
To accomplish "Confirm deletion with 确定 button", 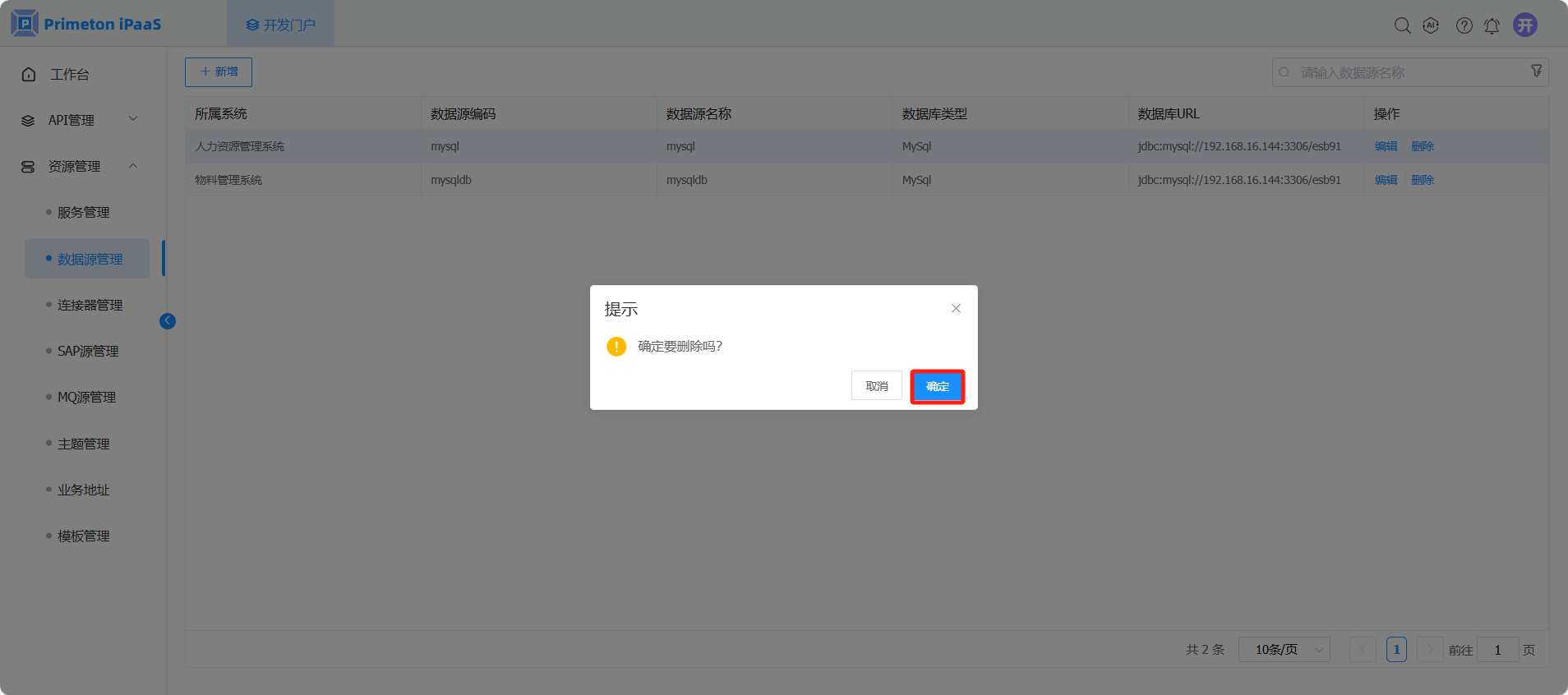I will [937, 386].
